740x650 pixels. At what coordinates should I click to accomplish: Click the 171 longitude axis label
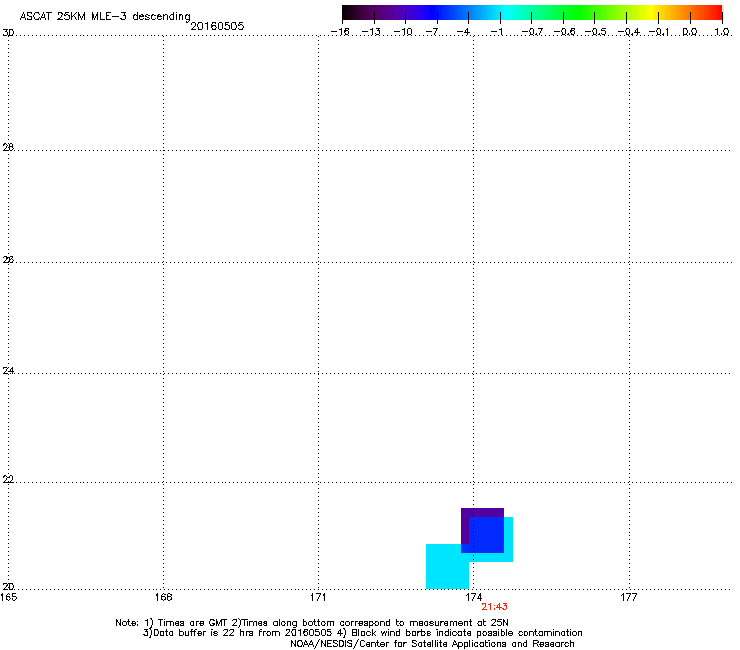tap(318, 597)
